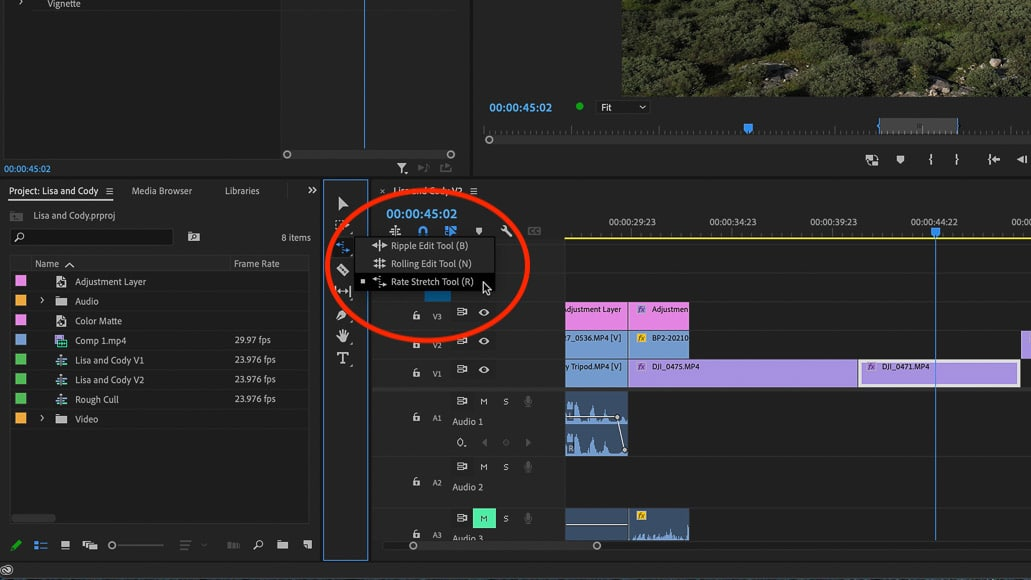Click blue label swatch of Comp 1.mp4
The image size is (1031, 580).
[21, 340]
